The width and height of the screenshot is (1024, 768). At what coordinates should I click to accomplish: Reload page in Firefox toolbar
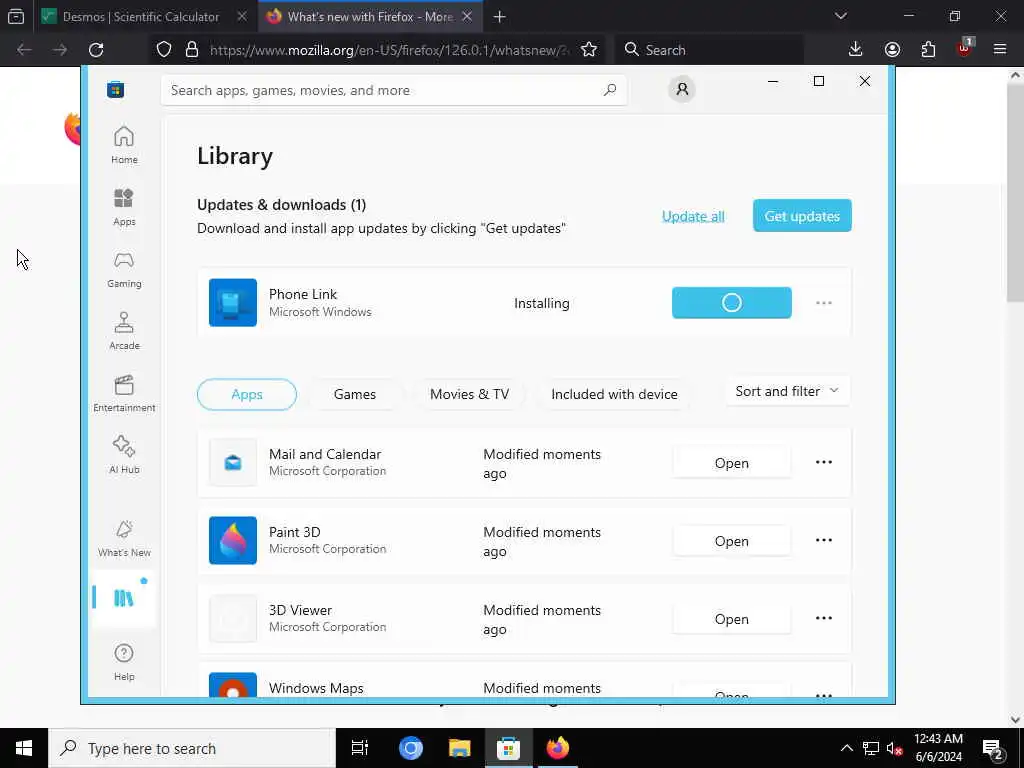pos(96,50)
